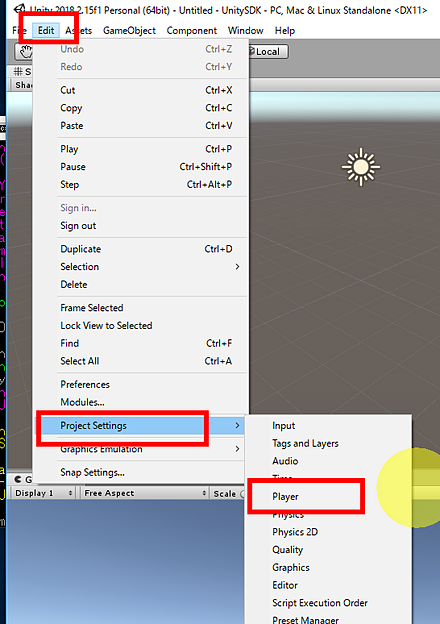This screenshot has height=624, width=440.
Task: Click the directional light sun gizmo
Action: (x=361, y=167)
